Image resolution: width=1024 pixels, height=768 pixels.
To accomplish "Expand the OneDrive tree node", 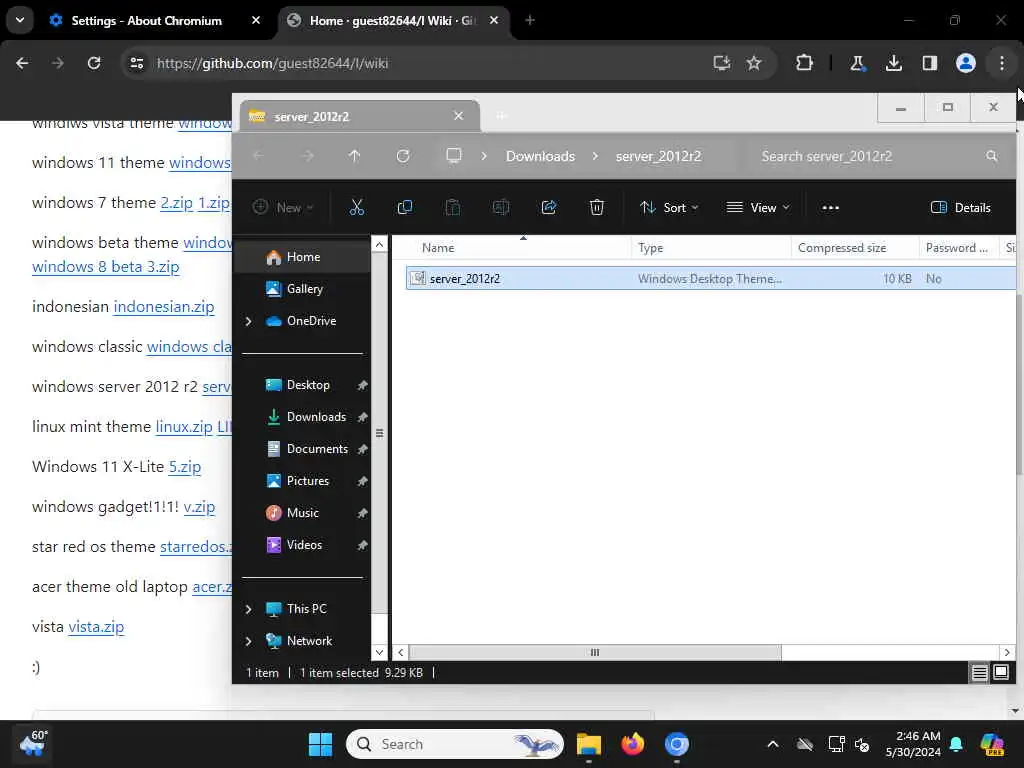I will [248, 321].
